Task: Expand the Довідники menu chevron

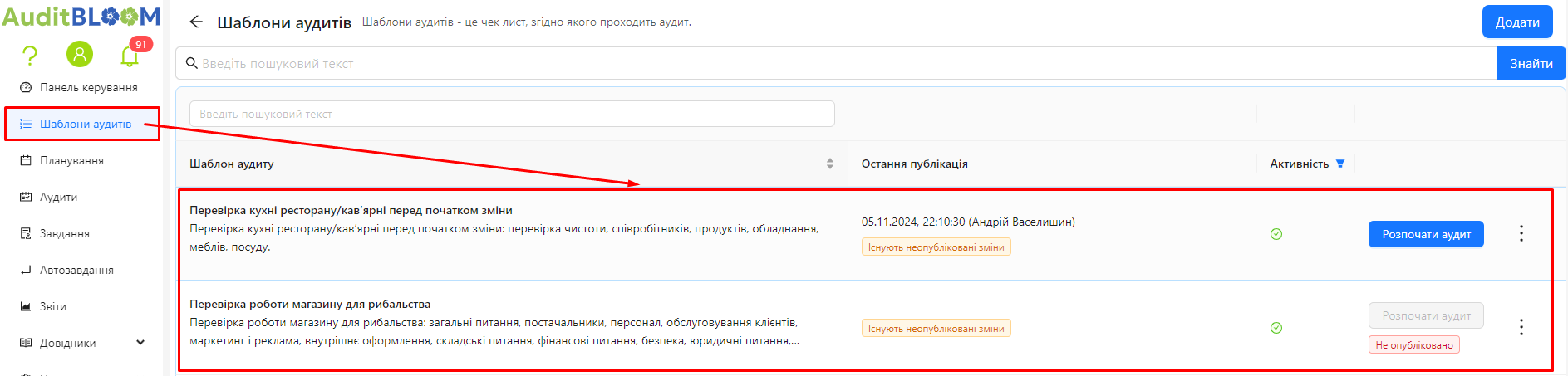Action: tap(140, 343)
